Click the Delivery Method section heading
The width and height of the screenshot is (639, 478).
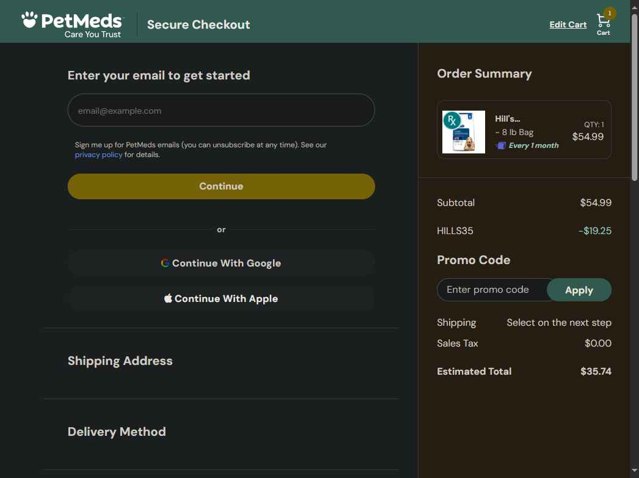[x=117, y=432]
